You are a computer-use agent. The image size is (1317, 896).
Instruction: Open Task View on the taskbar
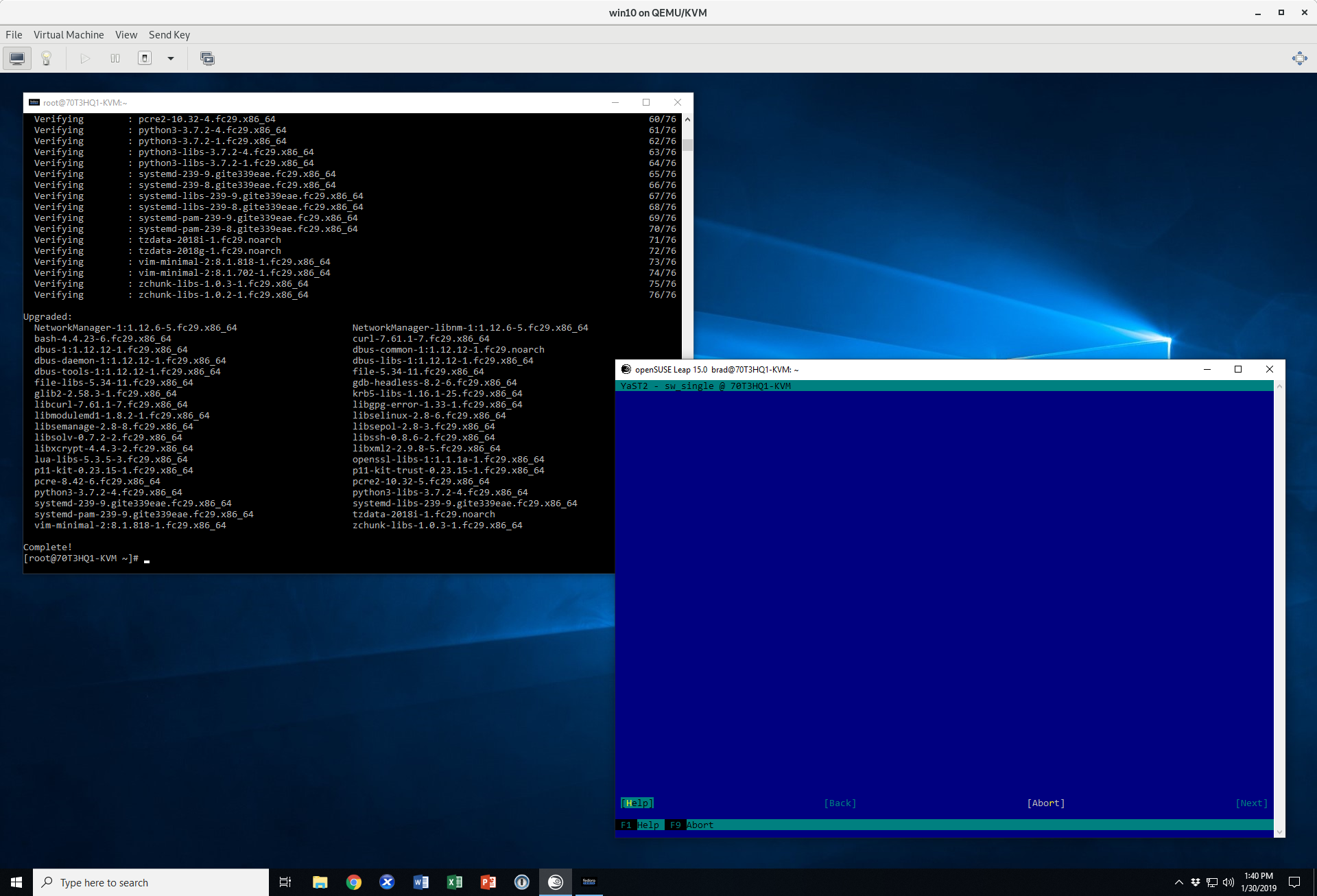285,882
